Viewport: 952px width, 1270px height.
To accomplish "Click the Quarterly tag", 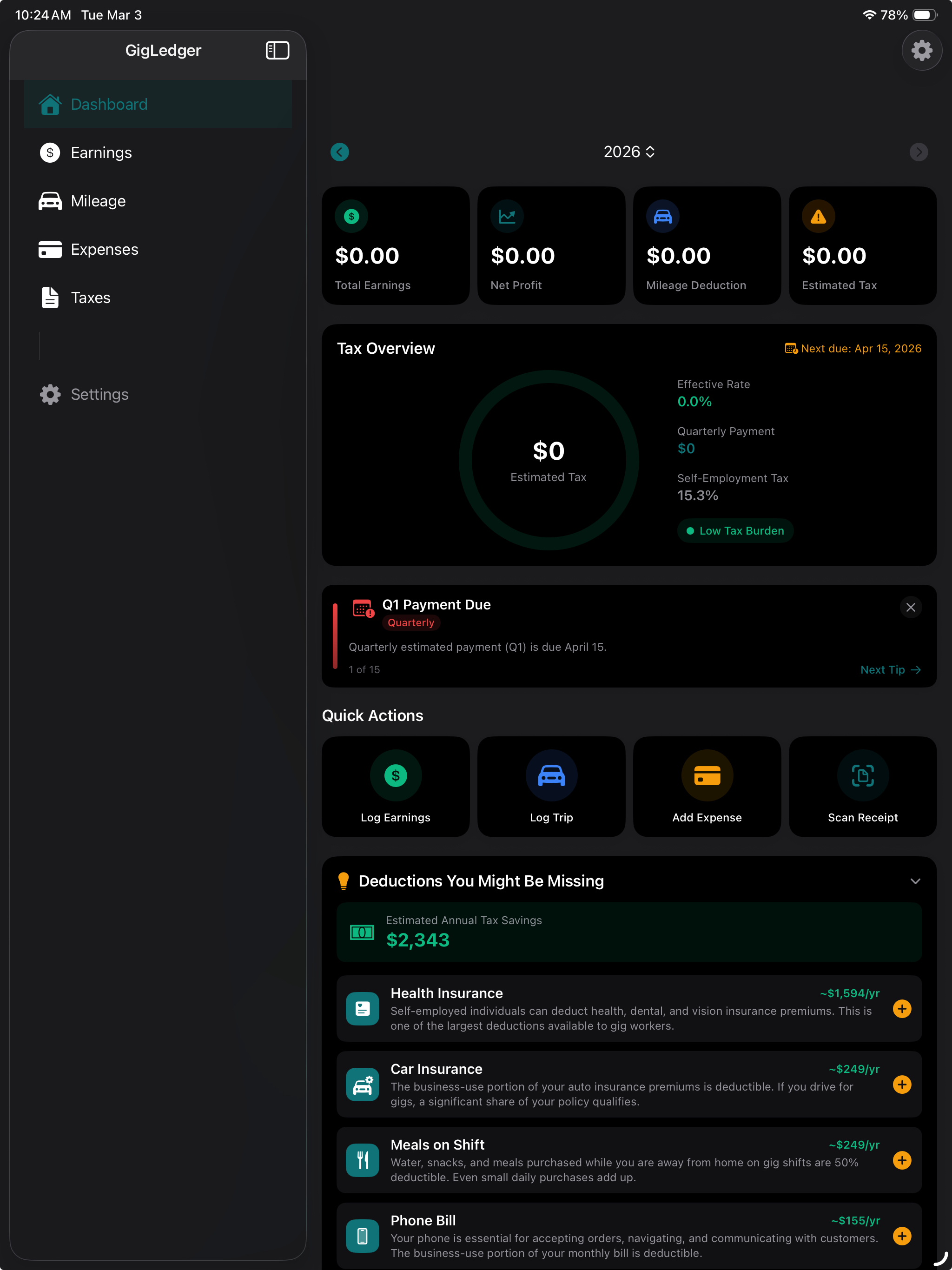I will [x=410, y=623].
